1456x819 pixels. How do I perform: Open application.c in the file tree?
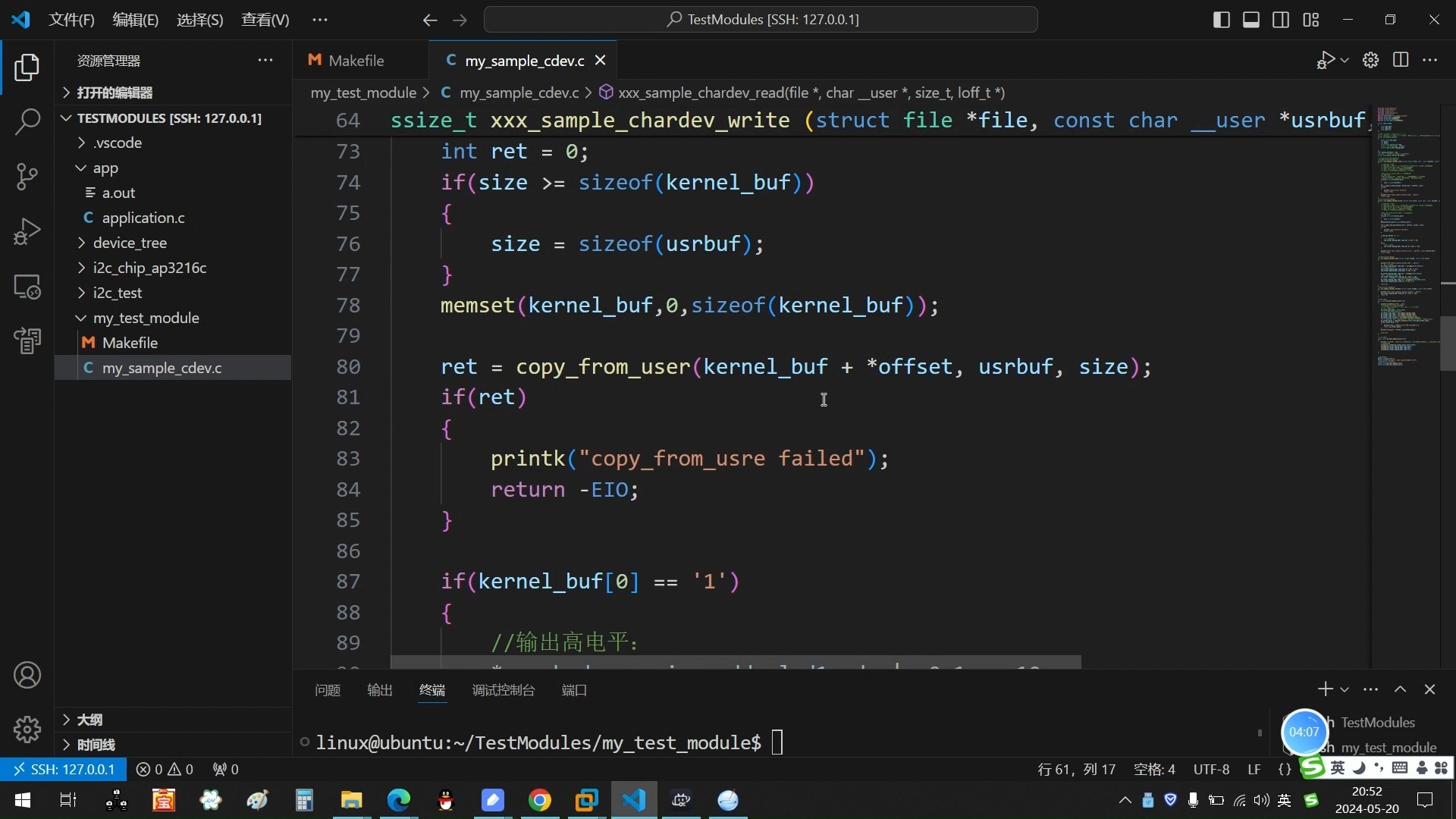tap(173, 218)
